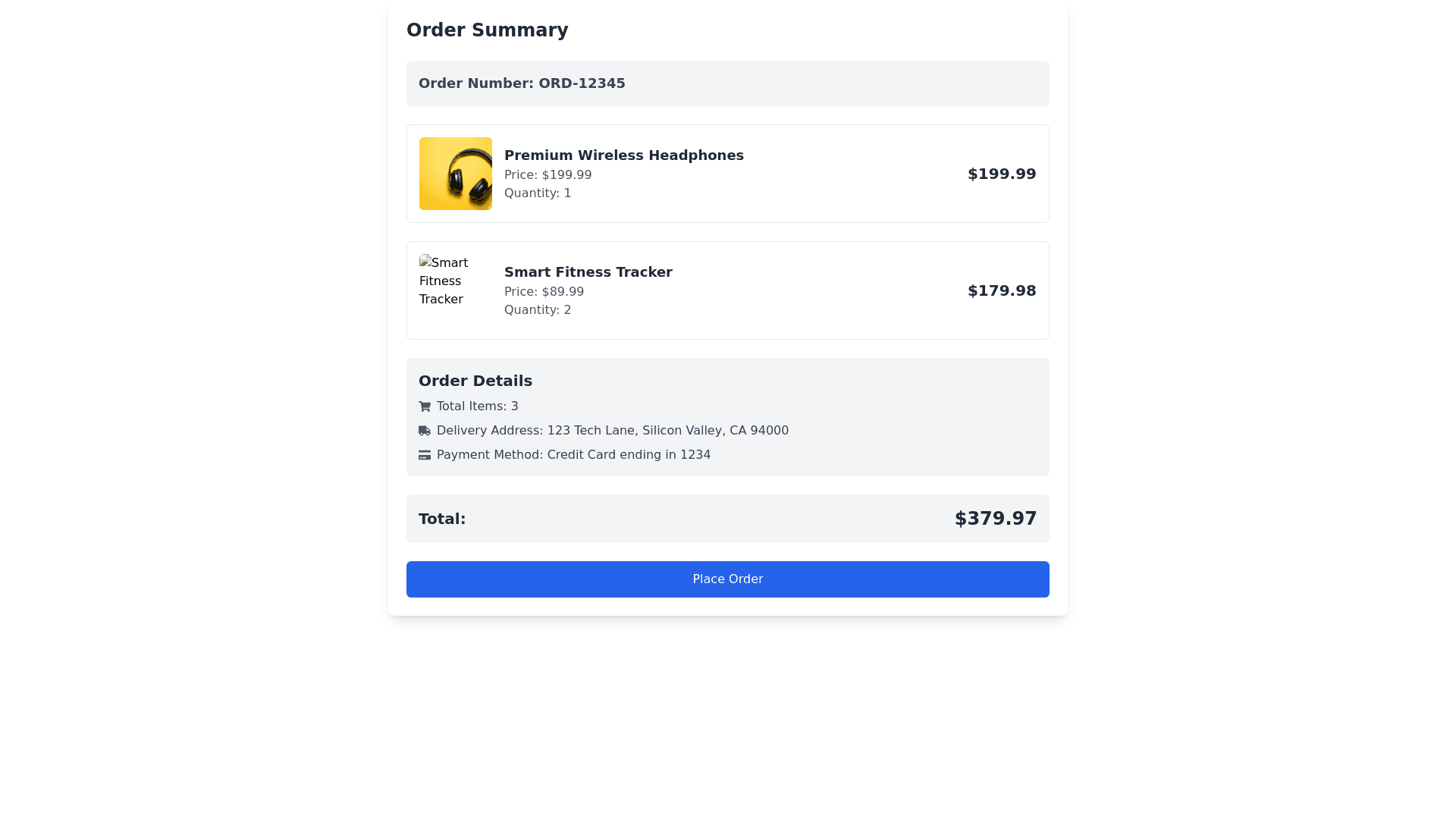Click the fitness tracker Price: $89.99 label
Image resolution: width=1456 pixels, height=819 pixels.
pyautogui.click(x=544, y=292)
